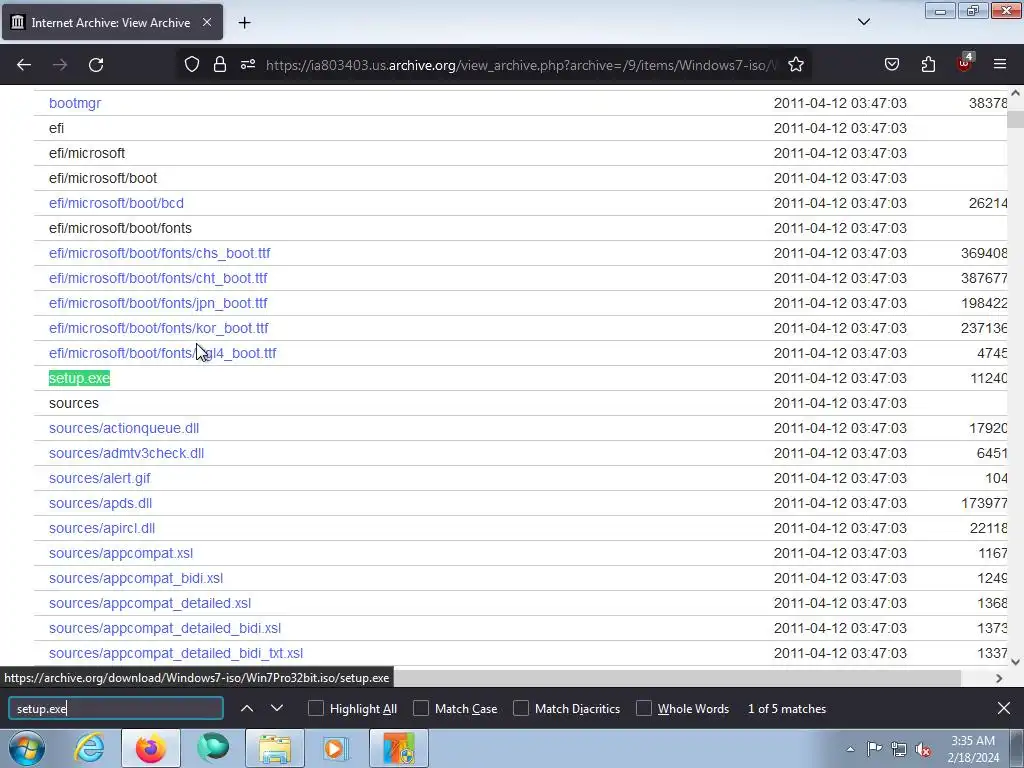Image resolution: width=1024 pixels, height=768 pixels.
Task: Jump to next find match
Action: (x=277, y=709)
